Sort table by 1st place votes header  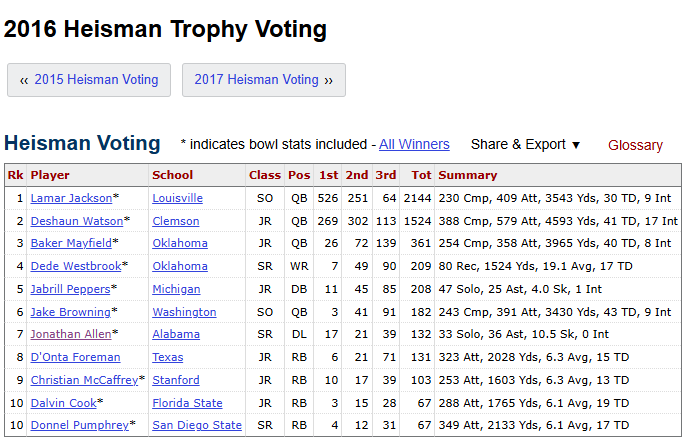click(x=328, y=175)
